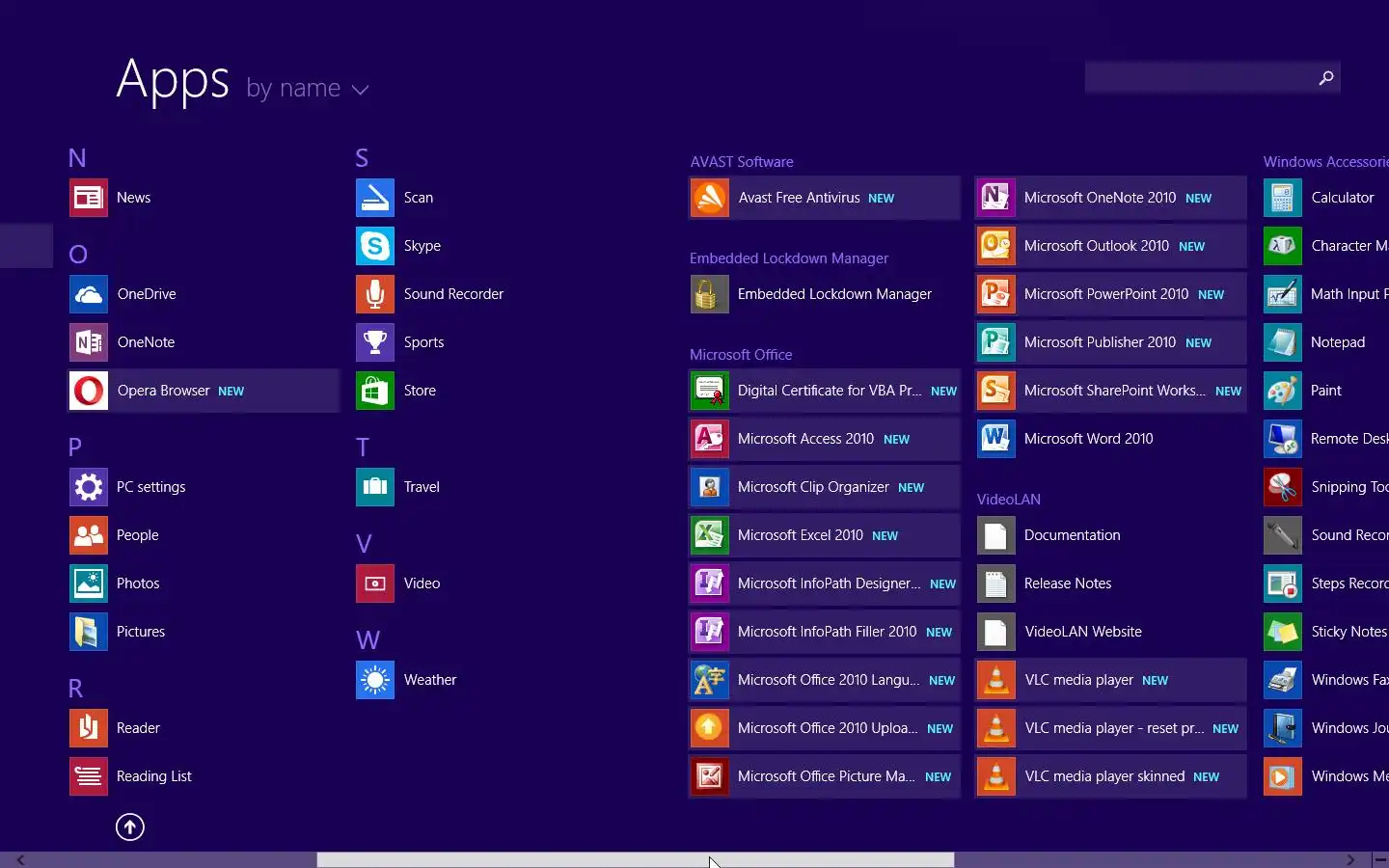Click the Windows Accessories group heading

coord(1326,162)
